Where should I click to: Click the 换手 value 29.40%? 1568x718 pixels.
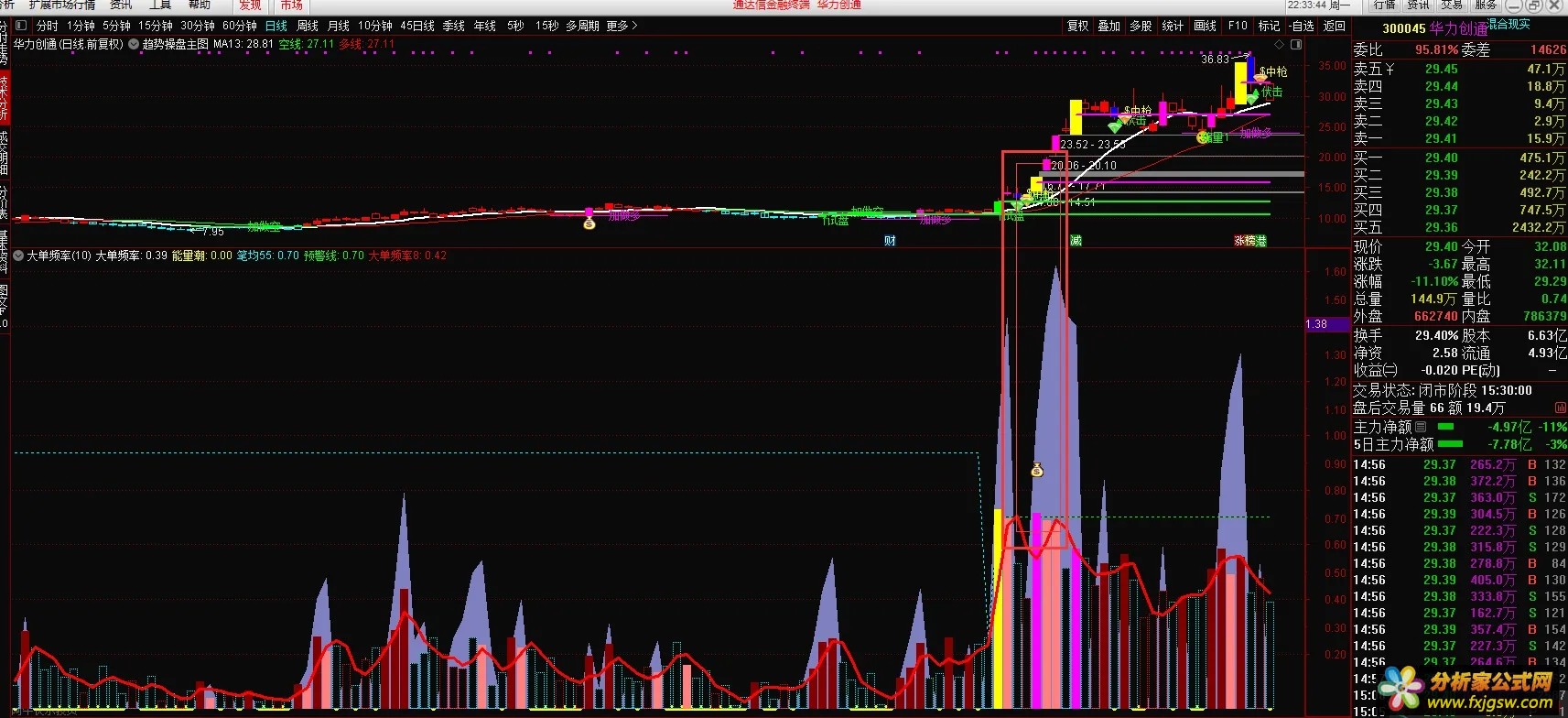pos(1436,335)
